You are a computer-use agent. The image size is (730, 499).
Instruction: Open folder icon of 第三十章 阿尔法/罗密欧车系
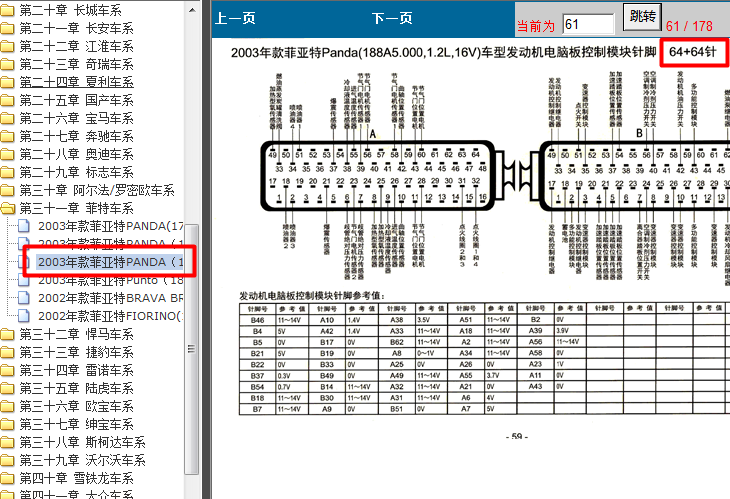tap(7, 190)
